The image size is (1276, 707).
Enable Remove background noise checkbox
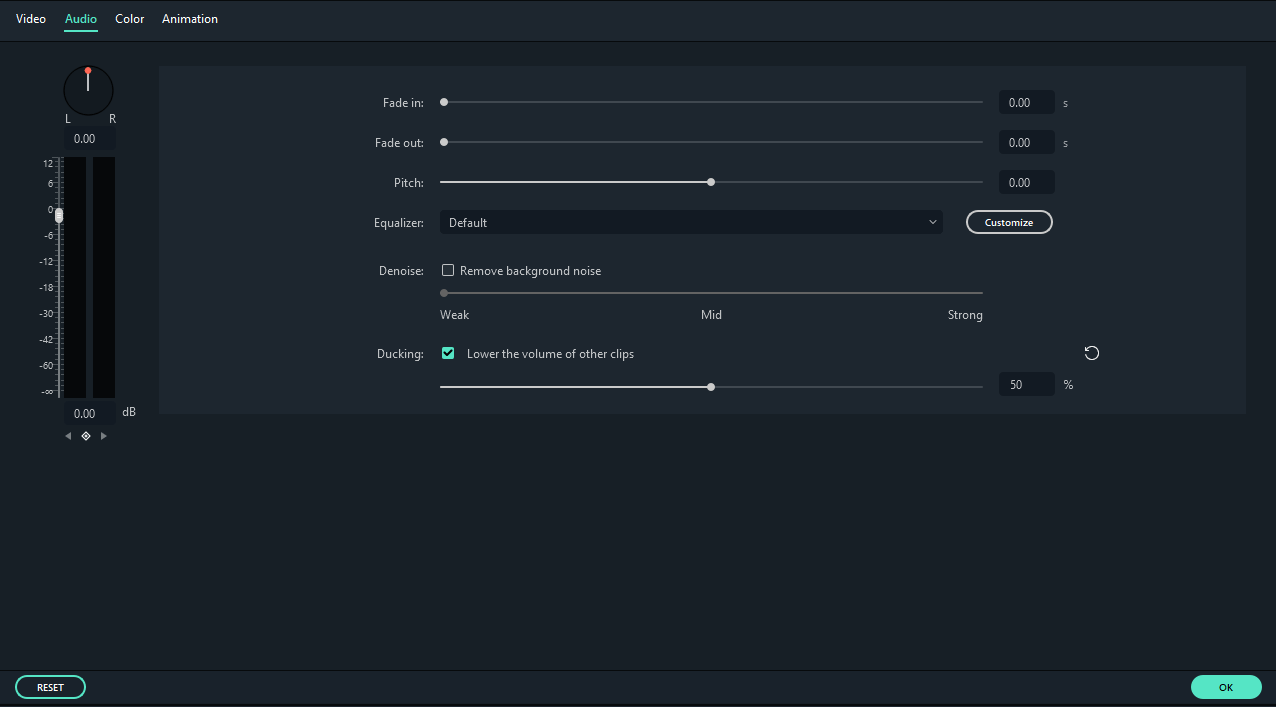448,270
